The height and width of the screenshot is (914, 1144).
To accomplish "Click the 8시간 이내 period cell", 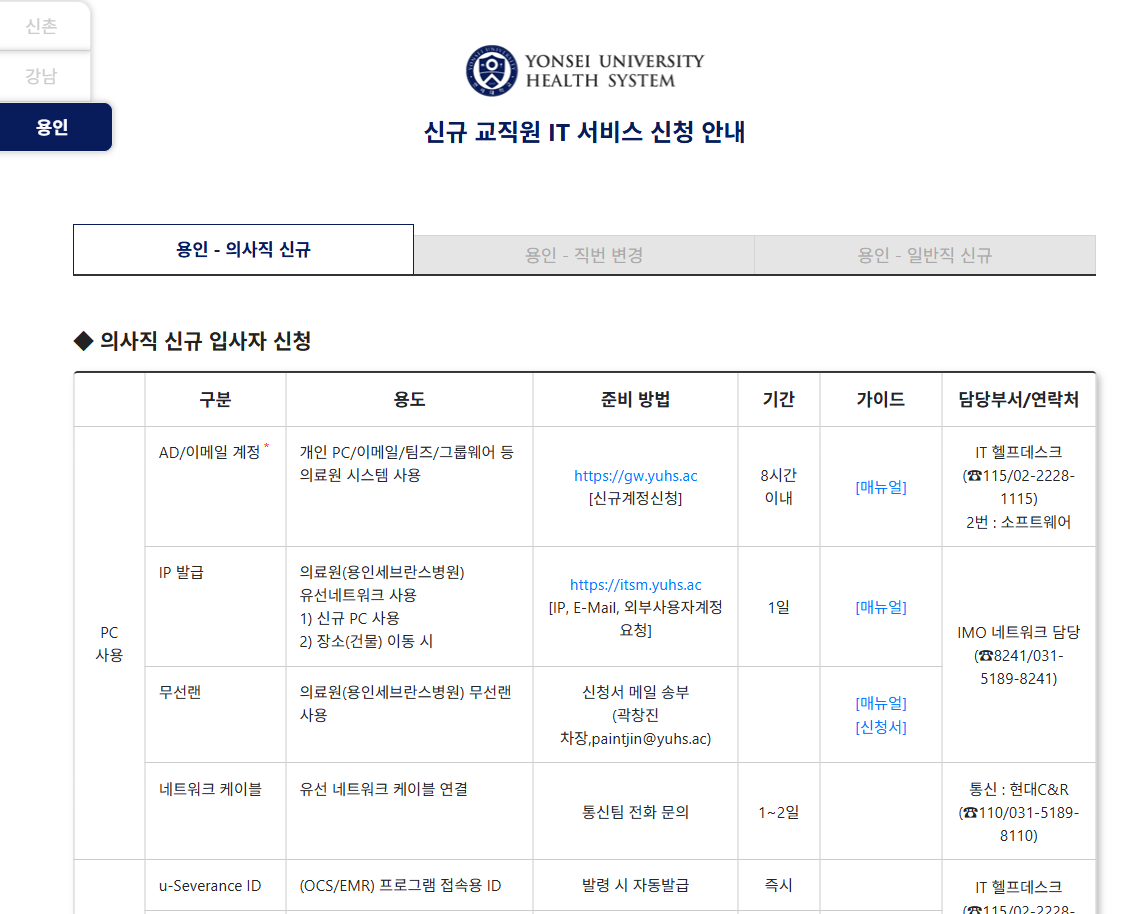I will (778, 487).
